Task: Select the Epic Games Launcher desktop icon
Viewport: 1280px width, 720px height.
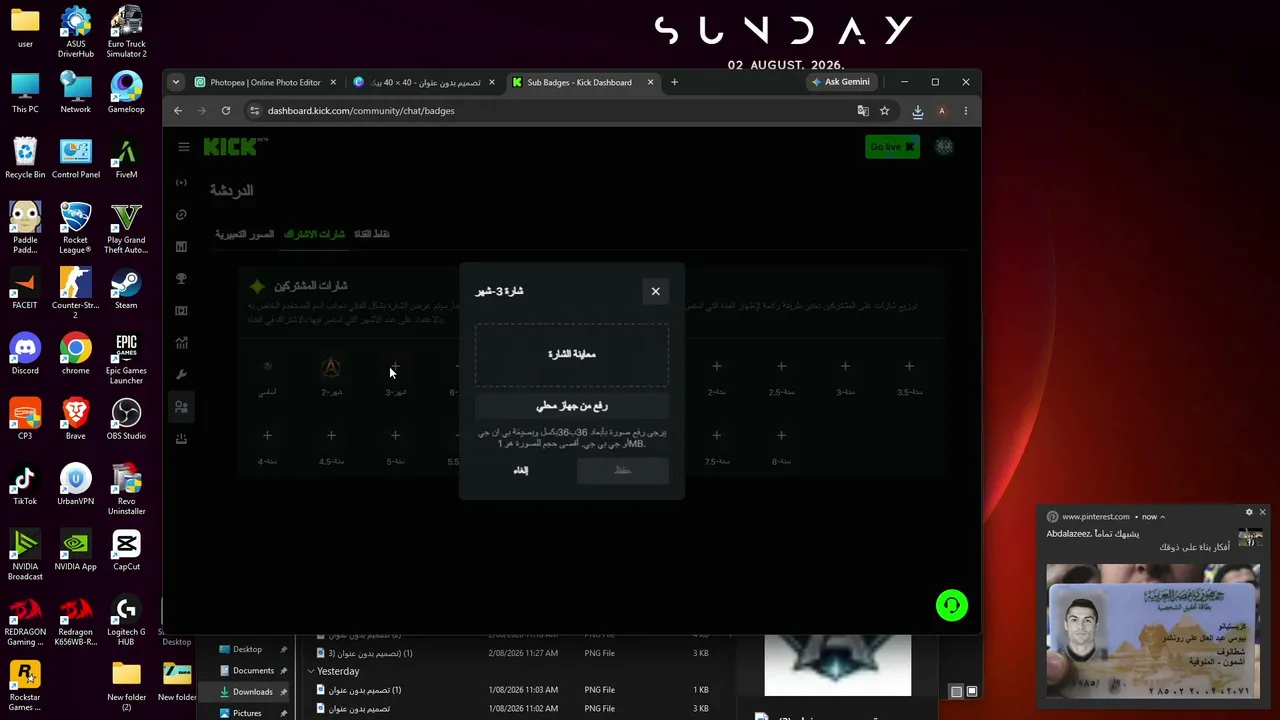Action: click(x=126, y=359)
